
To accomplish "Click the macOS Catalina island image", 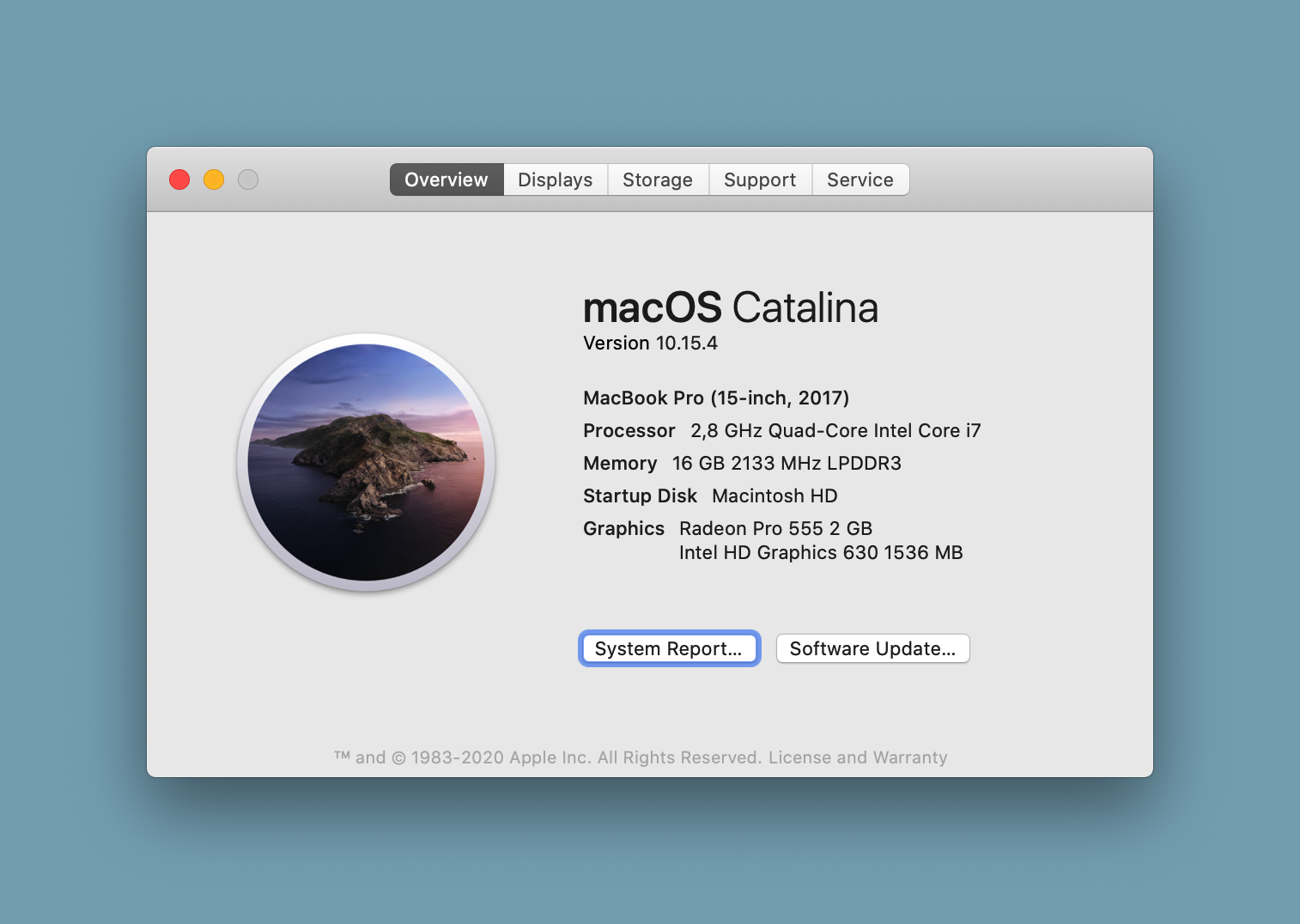I will coord(366,462).
